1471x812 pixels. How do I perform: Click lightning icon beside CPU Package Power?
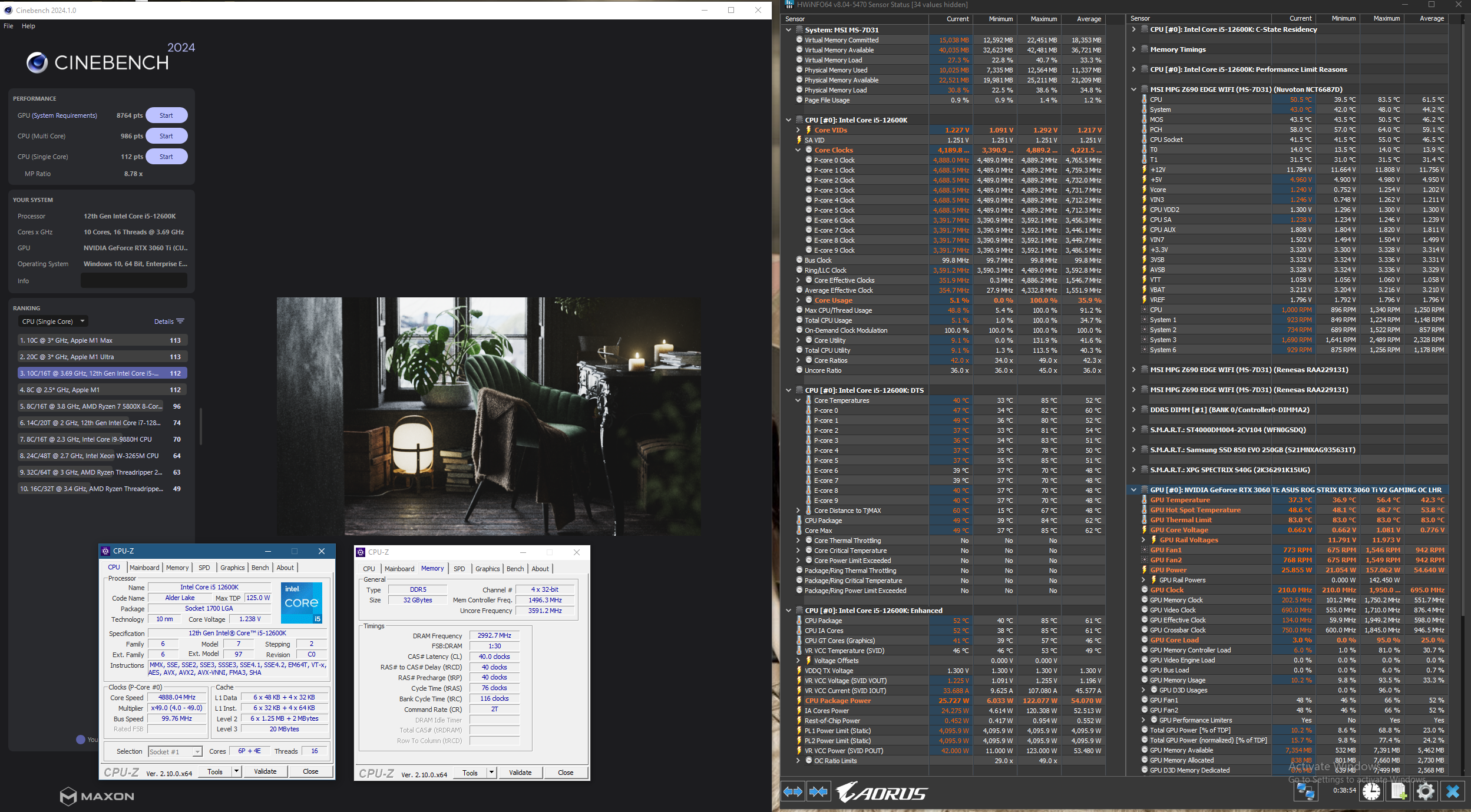799,701
